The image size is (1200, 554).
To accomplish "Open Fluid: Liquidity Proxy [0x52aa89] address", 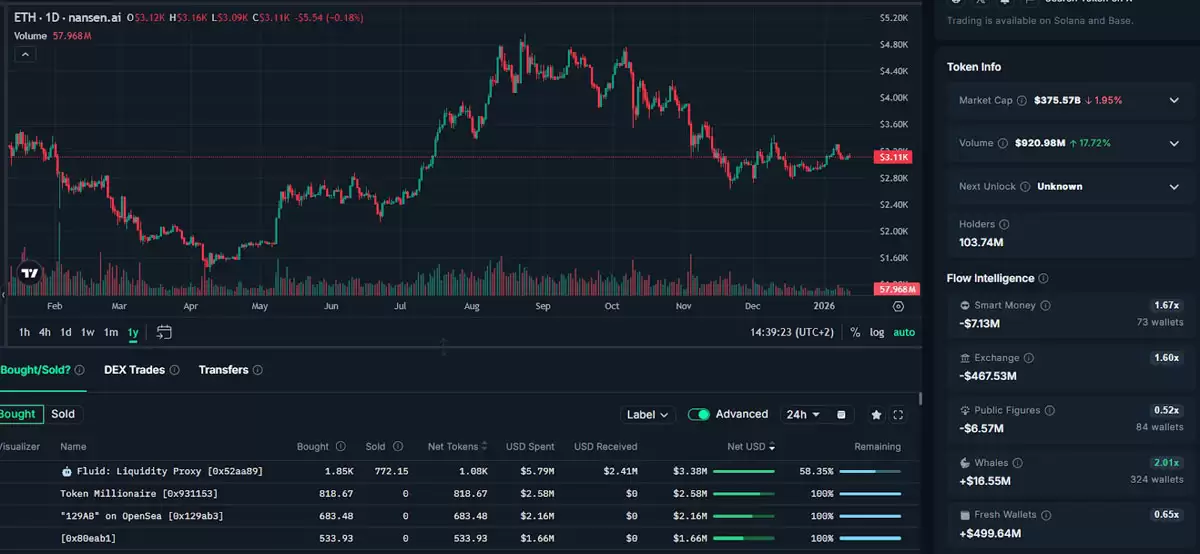I will (170, 471).
